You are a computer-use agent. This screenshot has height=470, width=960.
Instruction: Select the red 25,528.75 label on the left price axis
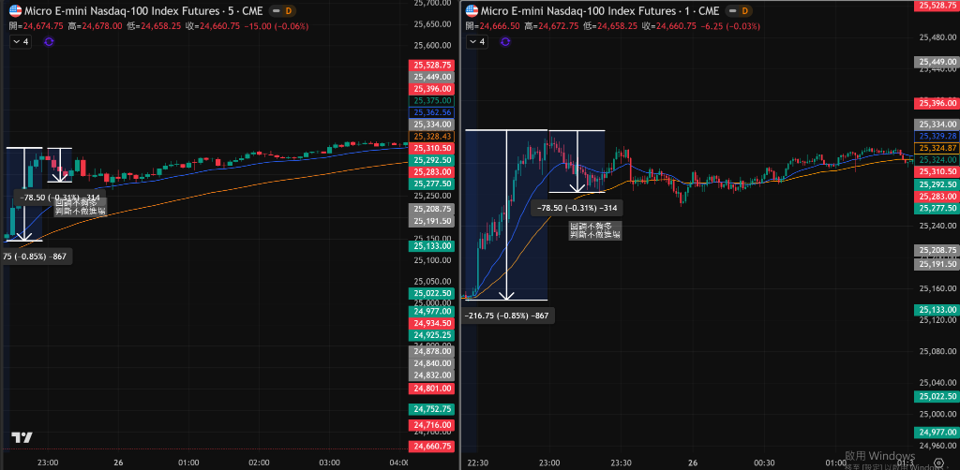point(432,65)
